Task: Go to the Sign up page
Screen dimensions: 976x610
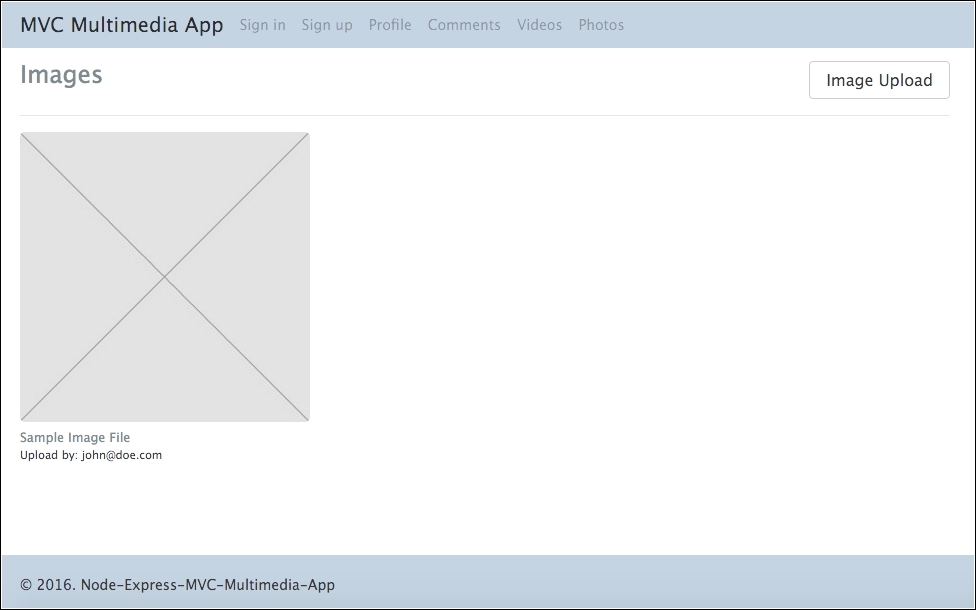Action: click(x=327, y=25)
